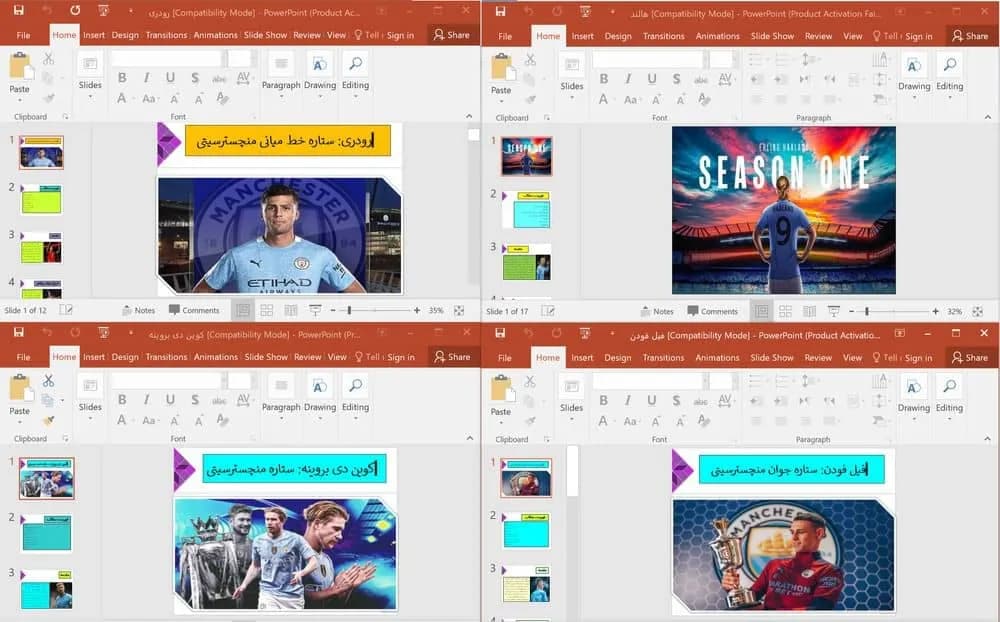Switch to Transitions tab in De Bruyne window
This screenshot has height=622, width=1000.
[x=166, y=357]
